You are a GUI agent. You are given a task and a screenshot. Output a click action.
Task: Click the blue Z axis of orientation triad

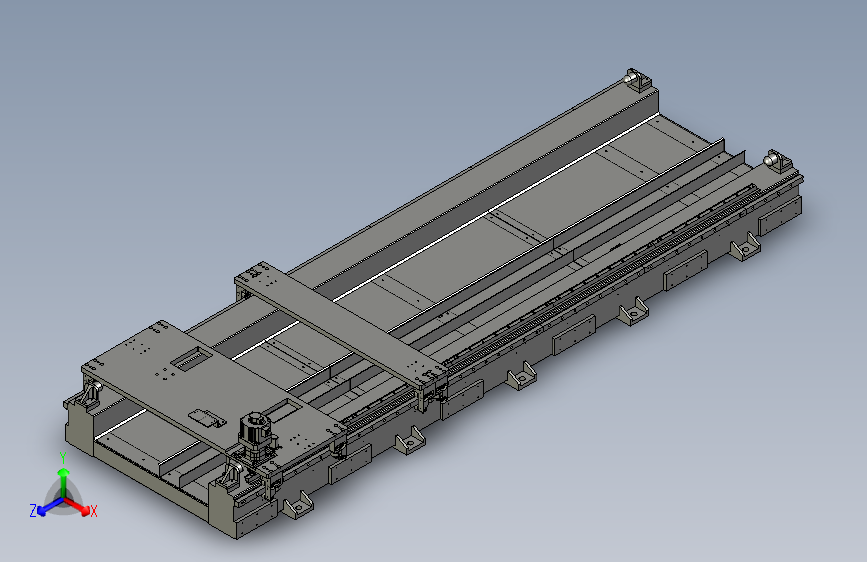tap(46, 508)
